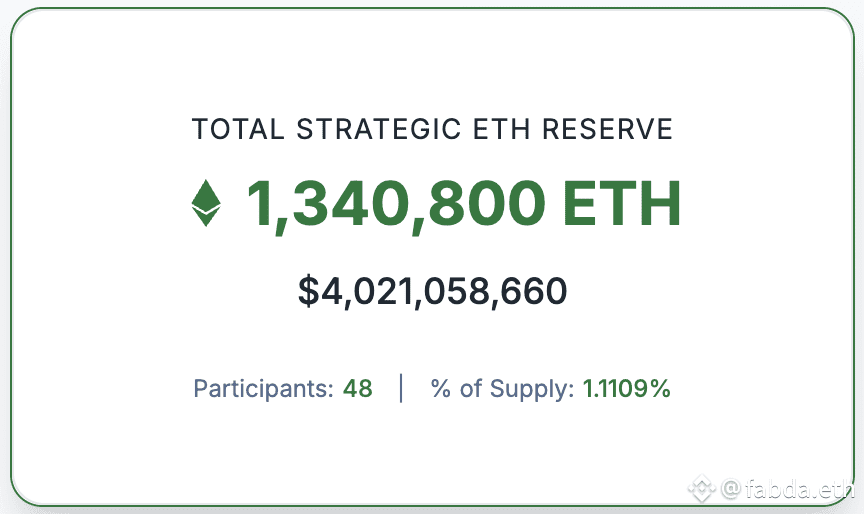Click the green Ethereum diamond icon
Image resolution: width=864 pixels, height=514 pixels.
tap(206, 203)
